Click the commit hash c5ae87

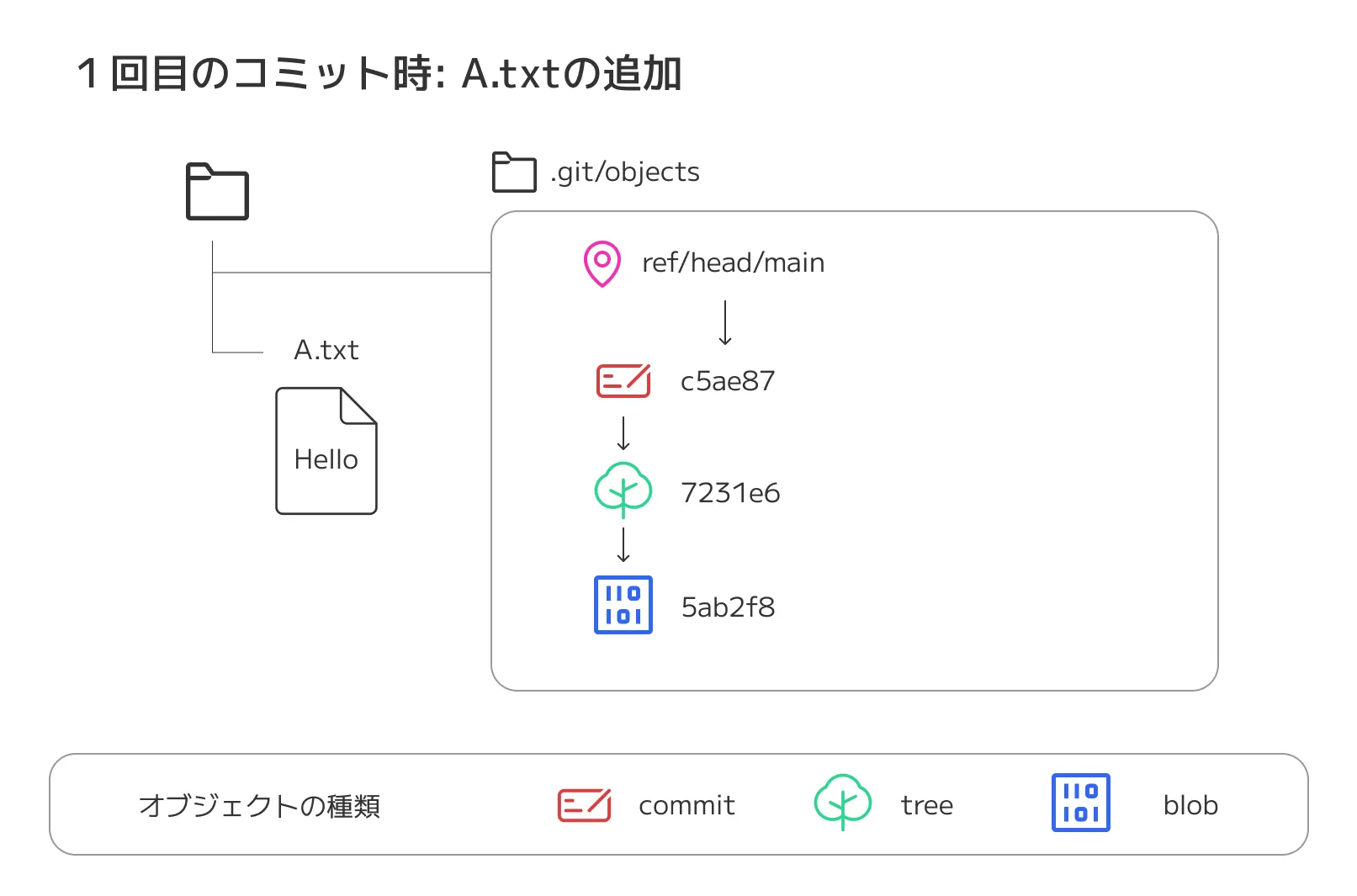pyautogui.click(x=727, y=381)
